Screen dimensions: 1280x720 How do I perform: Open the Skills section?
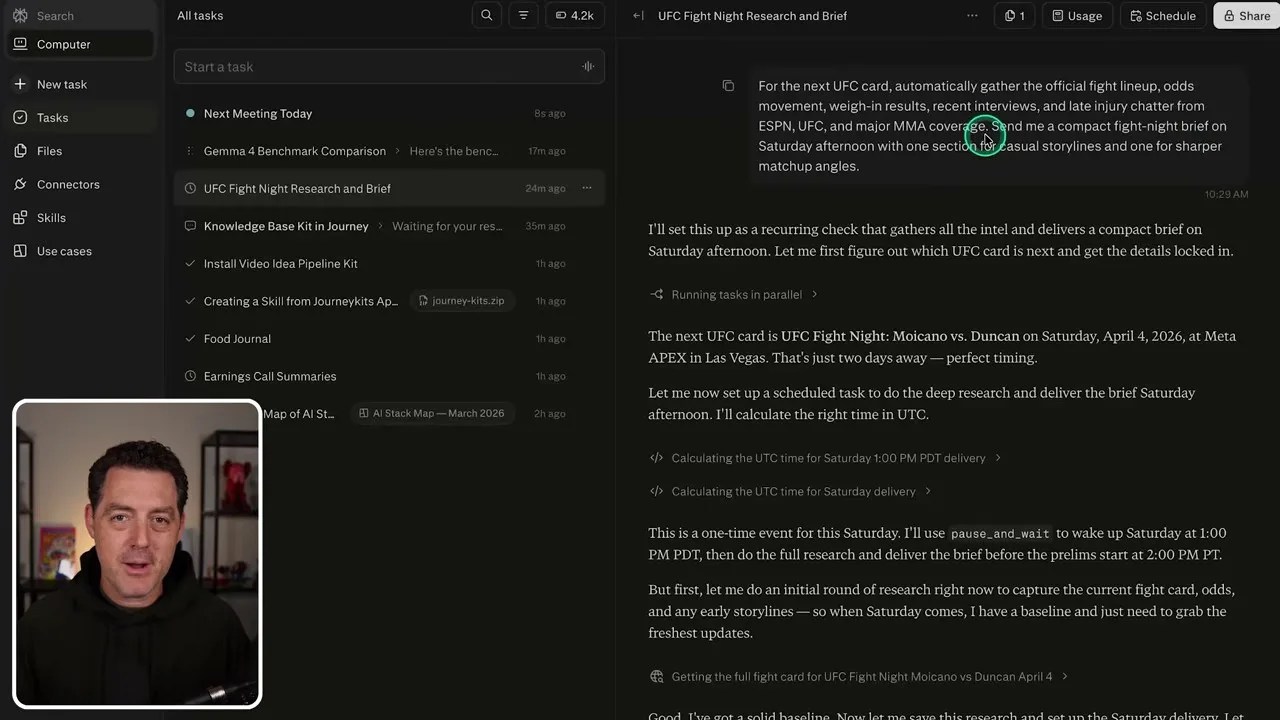click(82, 217)
